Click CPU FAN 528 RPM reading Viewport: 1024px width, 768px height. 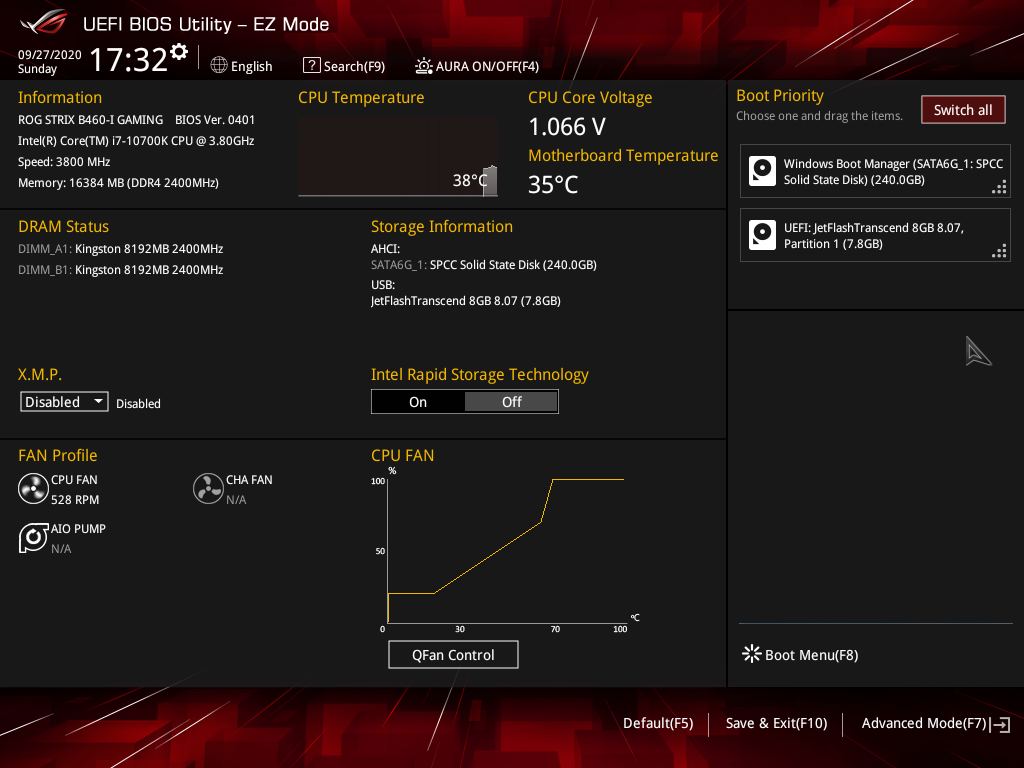pos(75,500)
